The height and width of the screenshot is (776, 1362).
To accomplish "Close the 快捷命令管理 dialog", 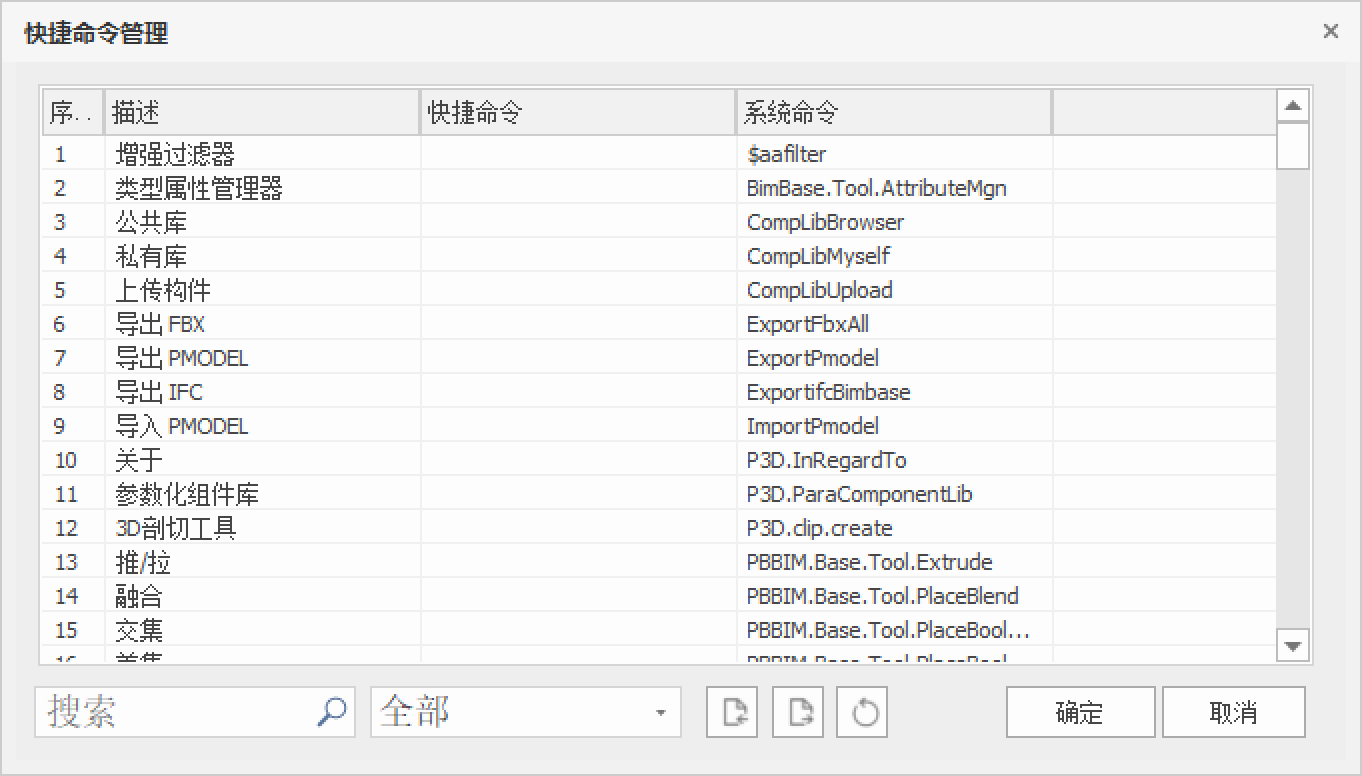I will coord(1330,32).
